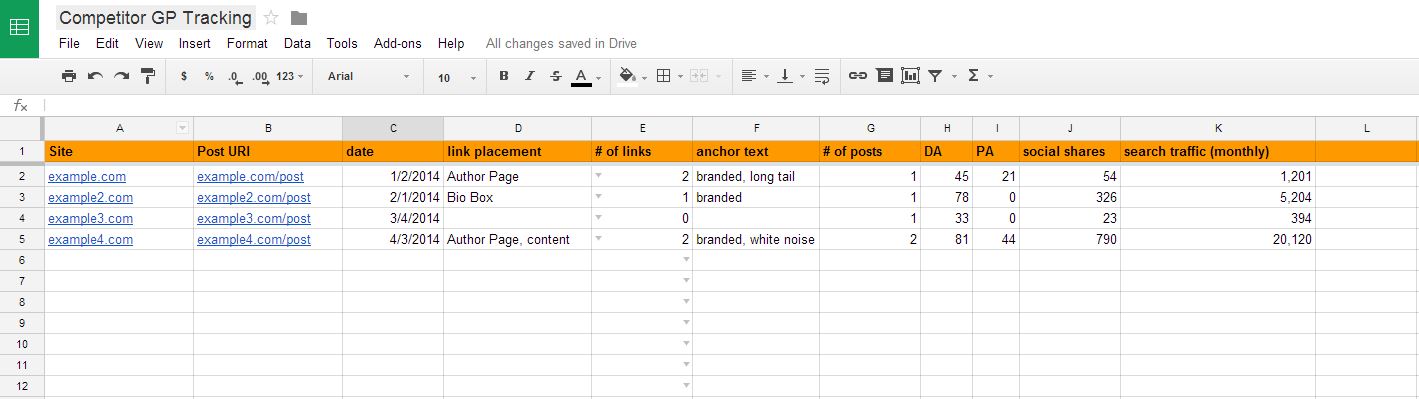Click the filter funnel icon
Viewport: 1419px width, 399px height.
click(x=936, y=76)
